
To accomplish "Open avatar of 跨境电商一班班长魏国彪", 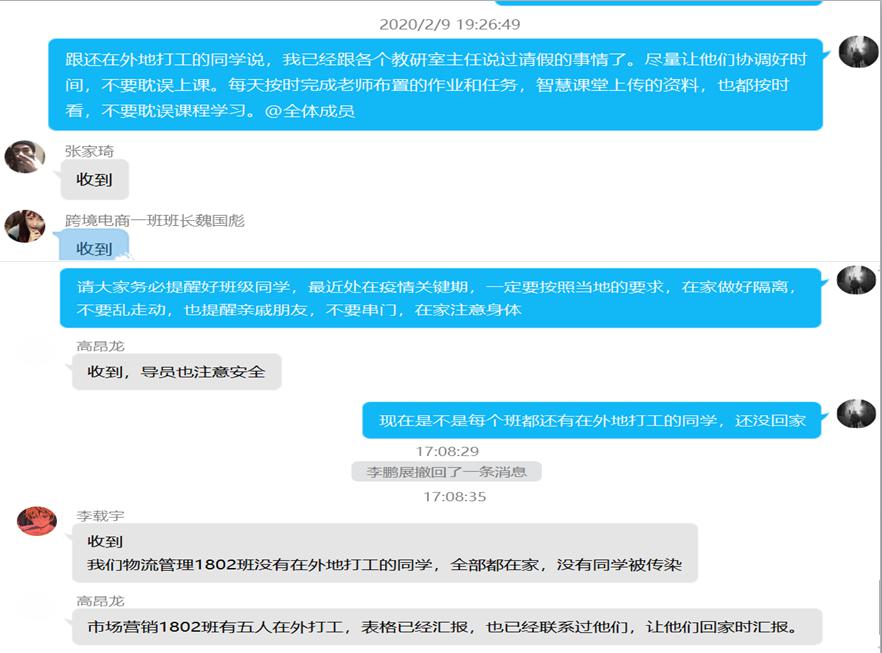I will point(25,226).
